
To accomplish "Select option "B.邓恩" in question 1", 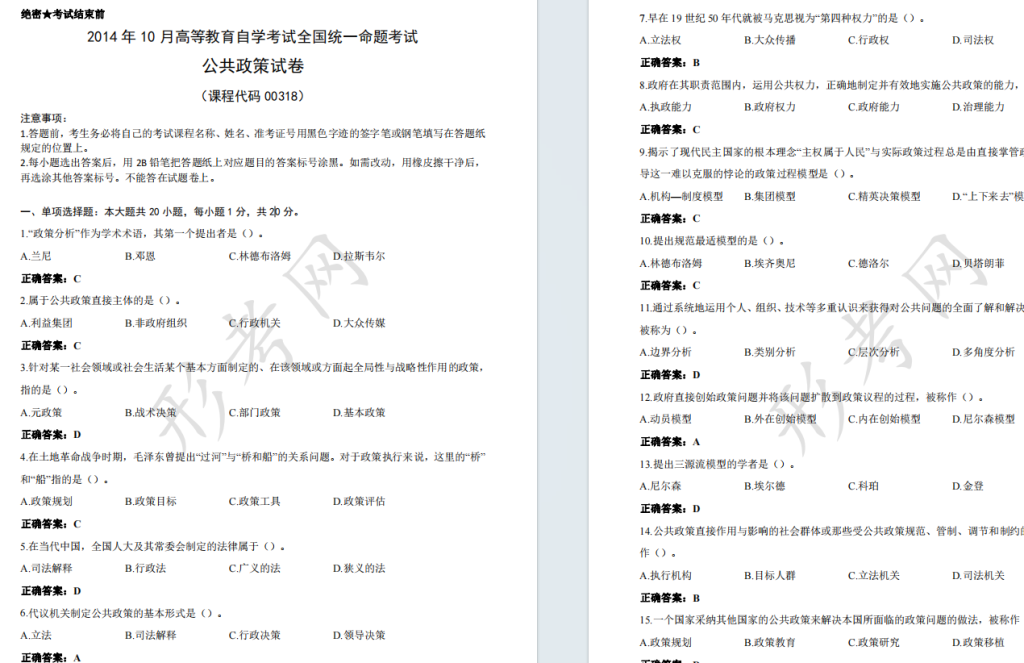I will tap(140, 256).
